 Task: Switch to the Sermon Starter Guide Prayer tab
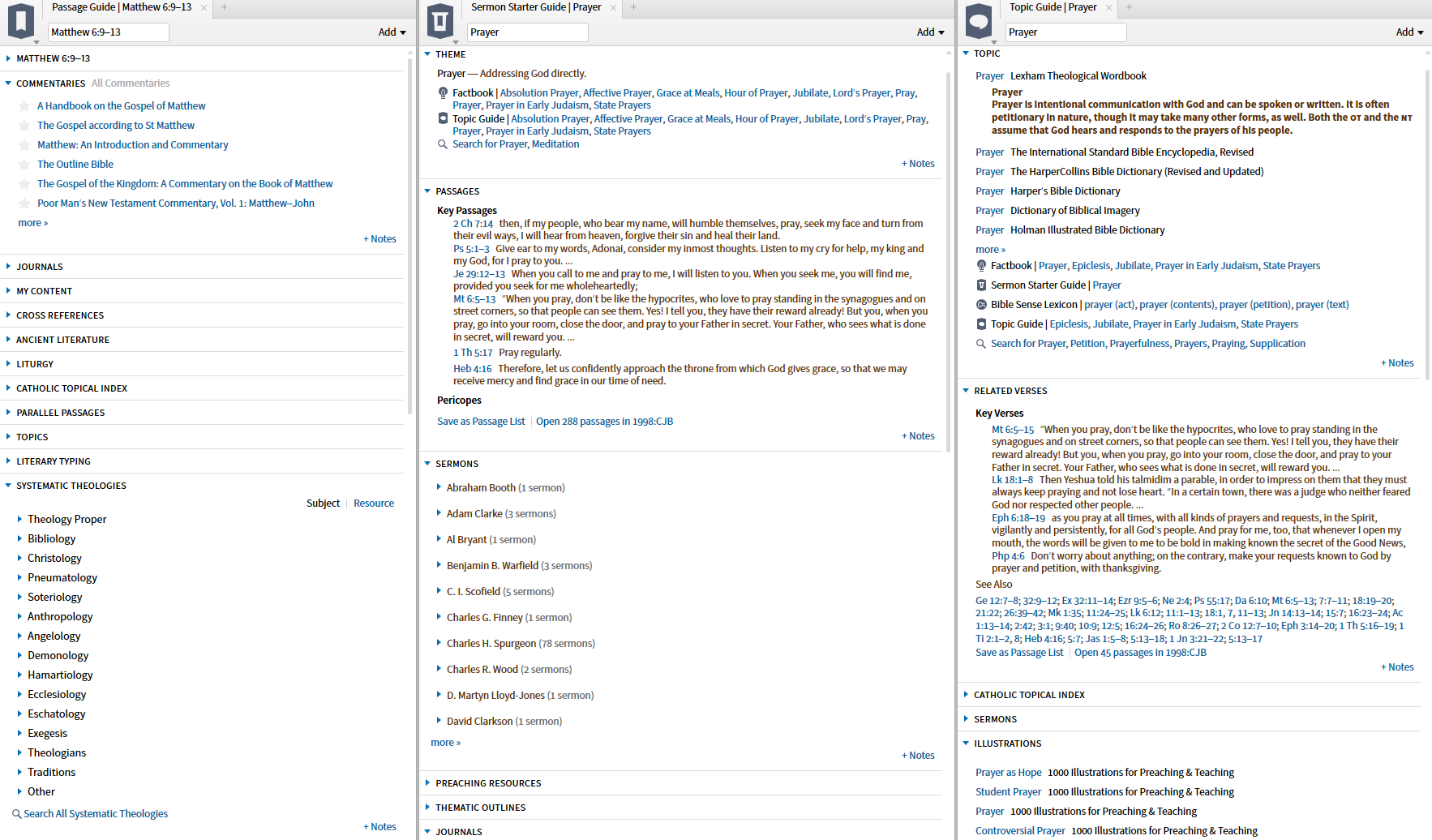536,7
